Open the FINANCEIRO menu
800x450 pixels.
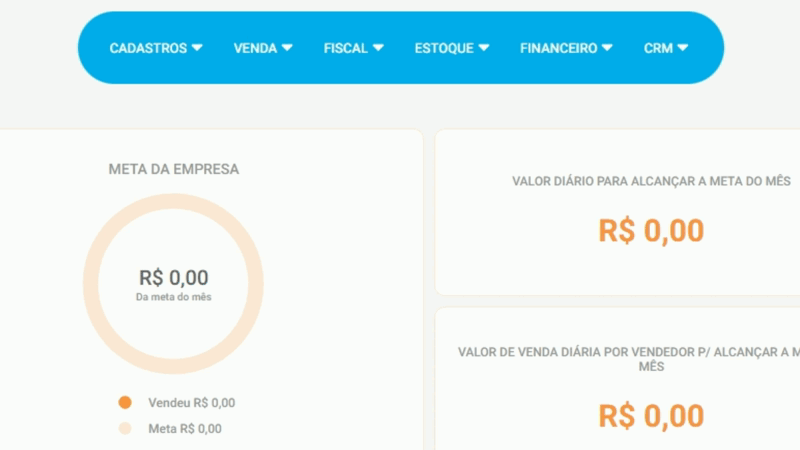566,48
